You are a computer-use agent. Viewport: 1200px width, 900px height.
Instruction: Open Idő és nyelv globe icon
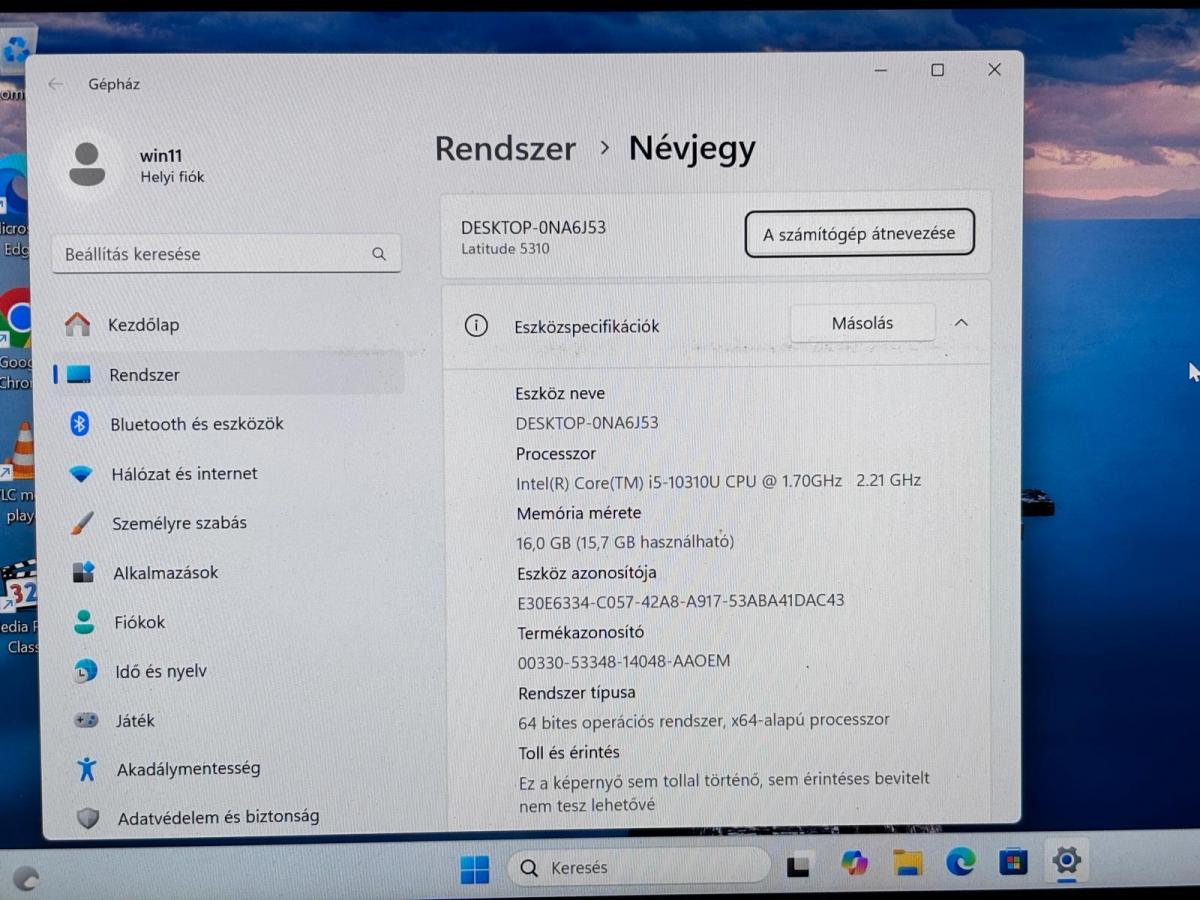pos(85,671)
